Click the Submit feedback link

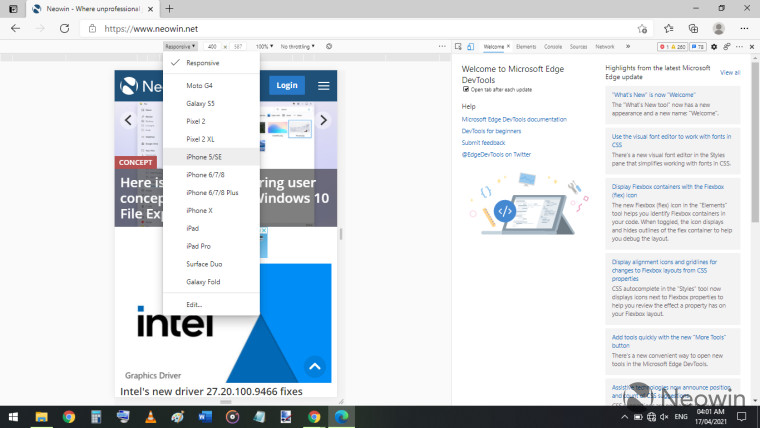483,143
